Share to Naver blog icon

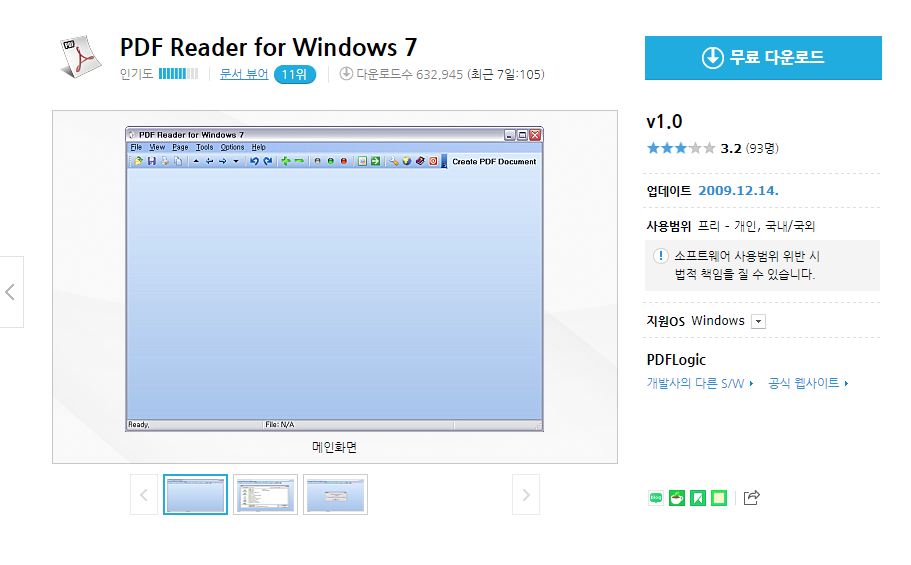[656, 498]
